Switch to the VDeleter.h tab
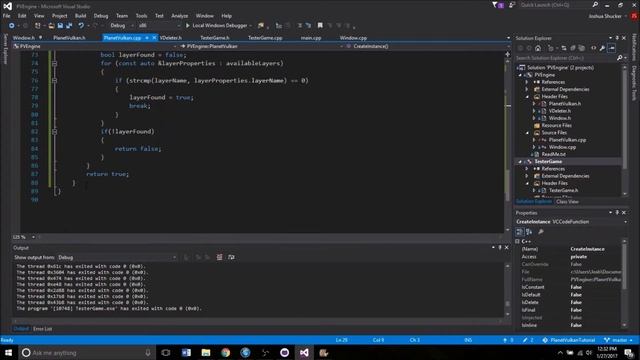This screenshot has height=360, width=640. click(171, 38)
